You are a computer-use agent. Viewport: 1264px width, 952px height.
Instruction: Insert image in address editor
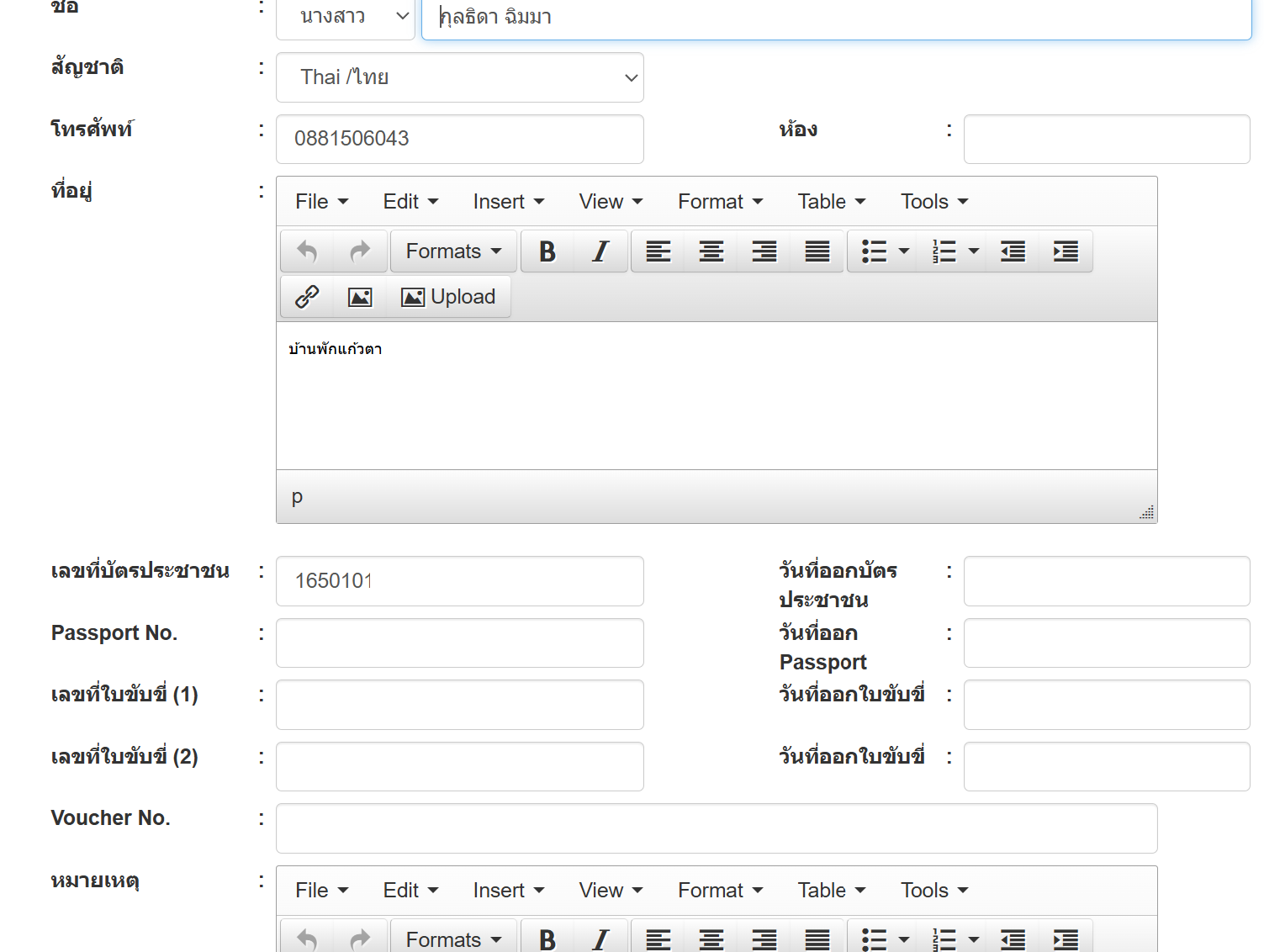pos(360,297)
